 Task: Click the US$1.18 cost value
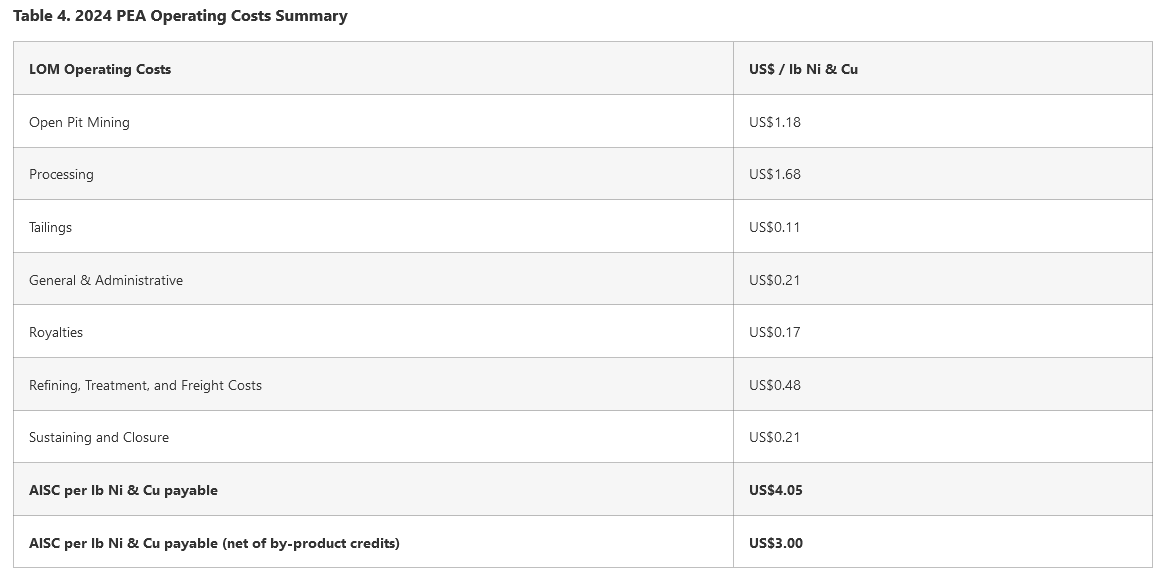pos(774,122)
